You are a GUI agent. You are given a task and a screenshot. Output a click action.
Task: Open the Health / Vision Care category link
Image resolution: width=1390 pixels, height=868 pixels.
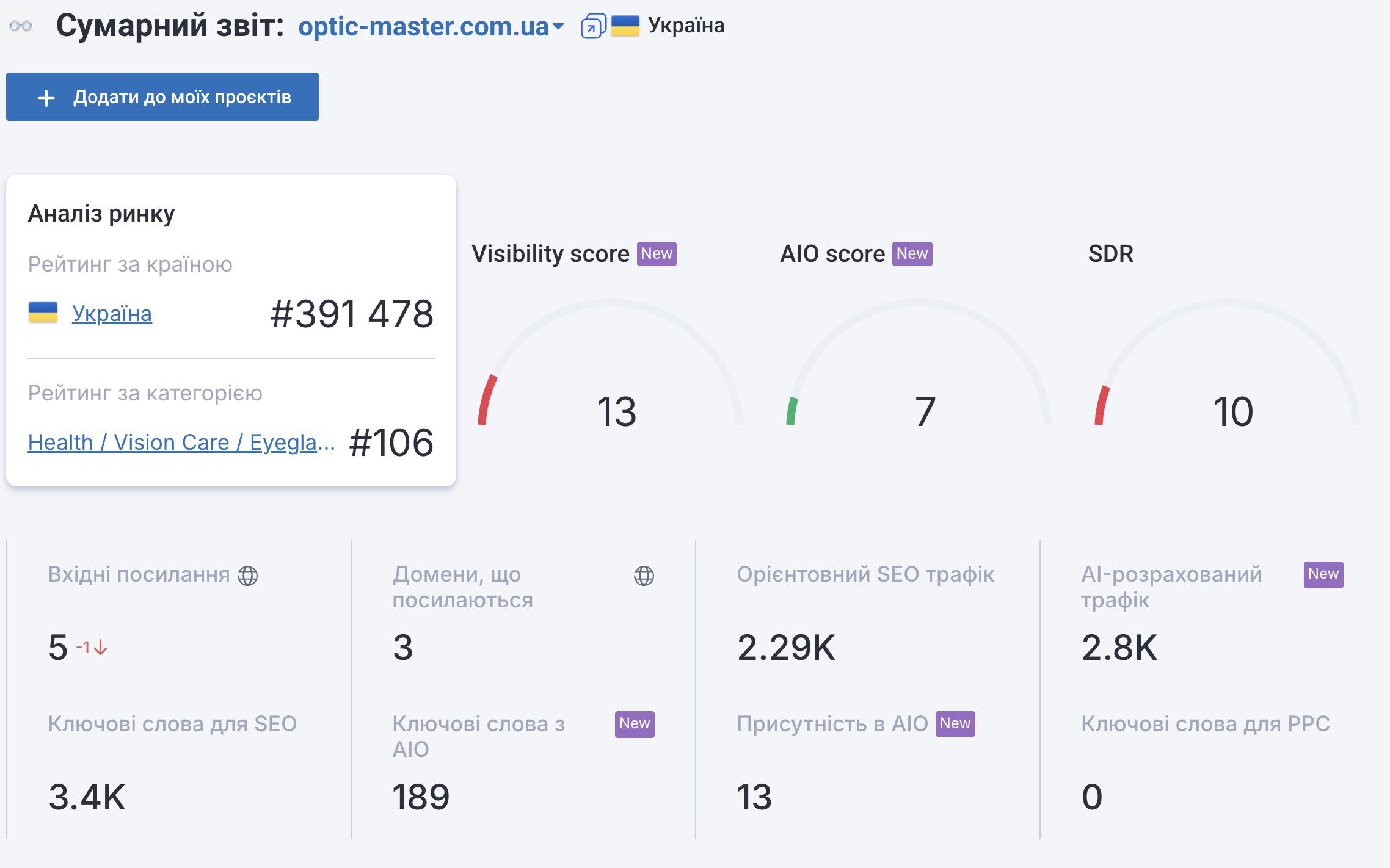coord(181,443)
